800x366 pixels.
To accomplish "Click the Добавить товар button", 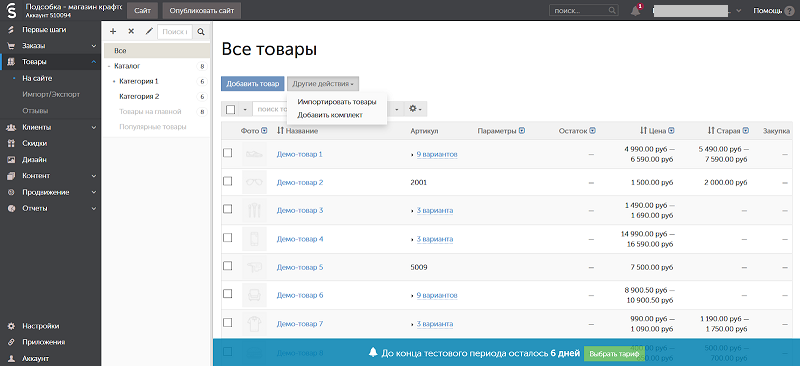I will (x=253, y=84).
